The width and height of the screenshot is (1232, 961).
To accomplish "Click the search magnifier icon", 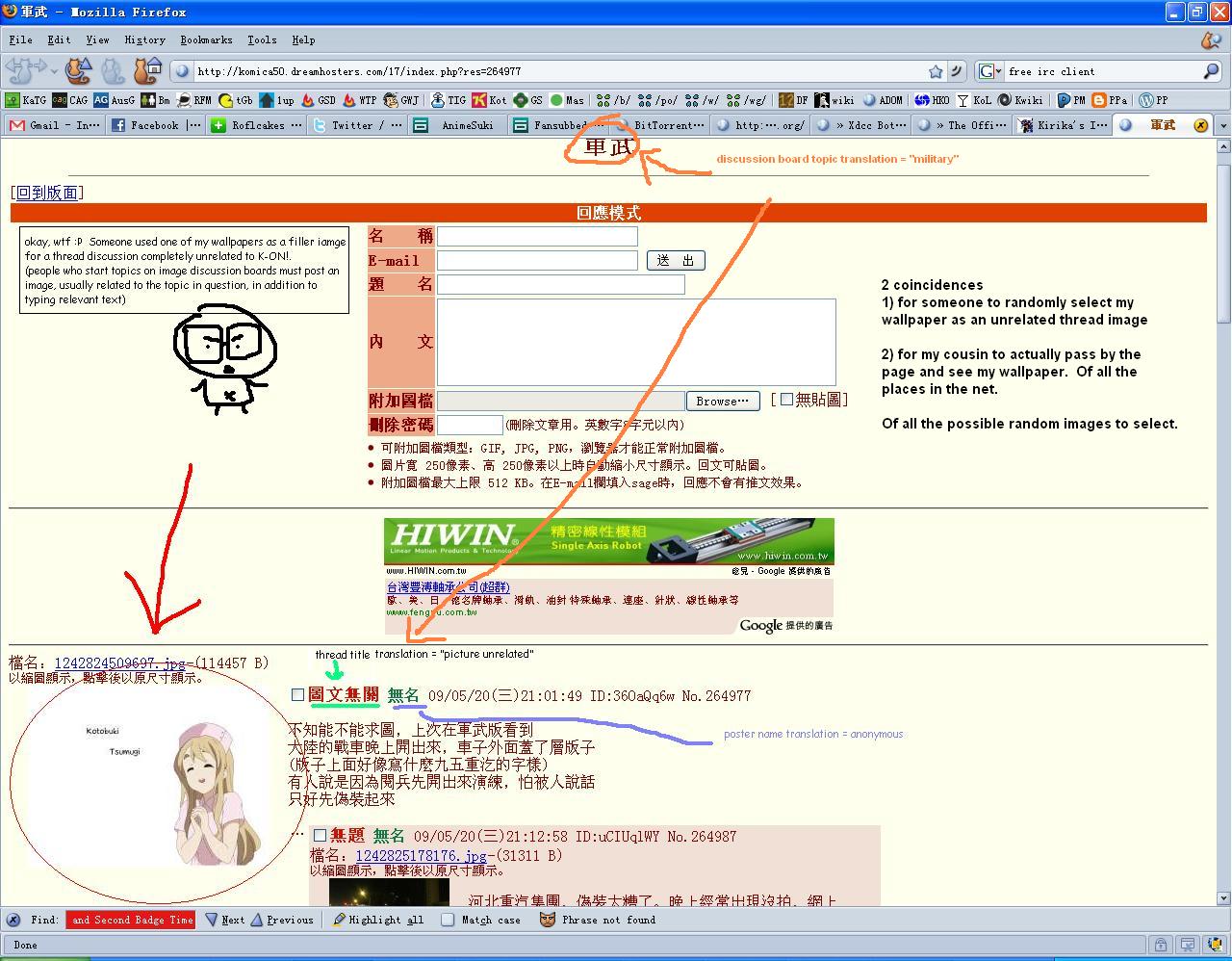I will pos(1211,71).
